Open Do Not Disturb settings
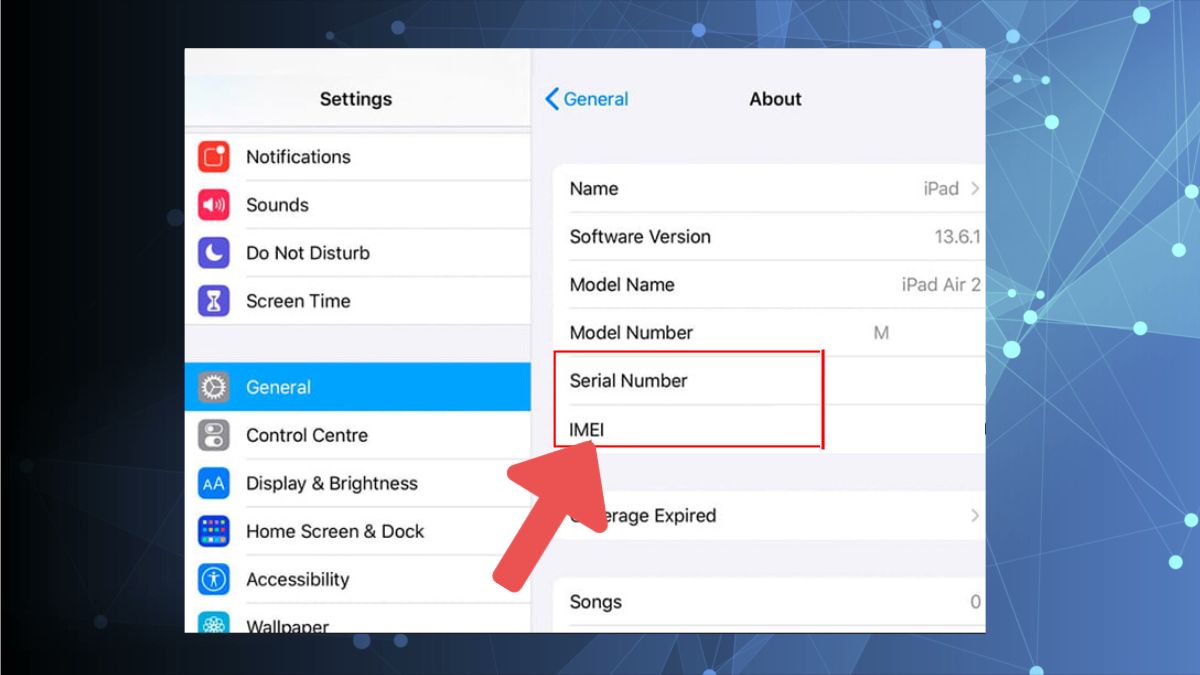 [x=358, y=253]
